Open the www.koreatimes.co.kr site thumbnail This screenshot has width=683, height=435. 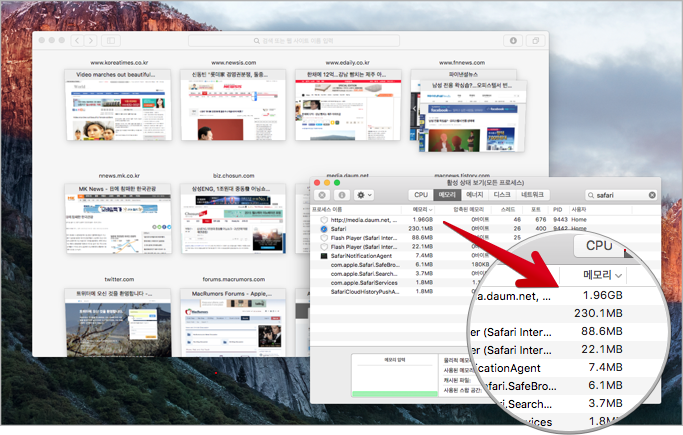(x=118, y=105)
